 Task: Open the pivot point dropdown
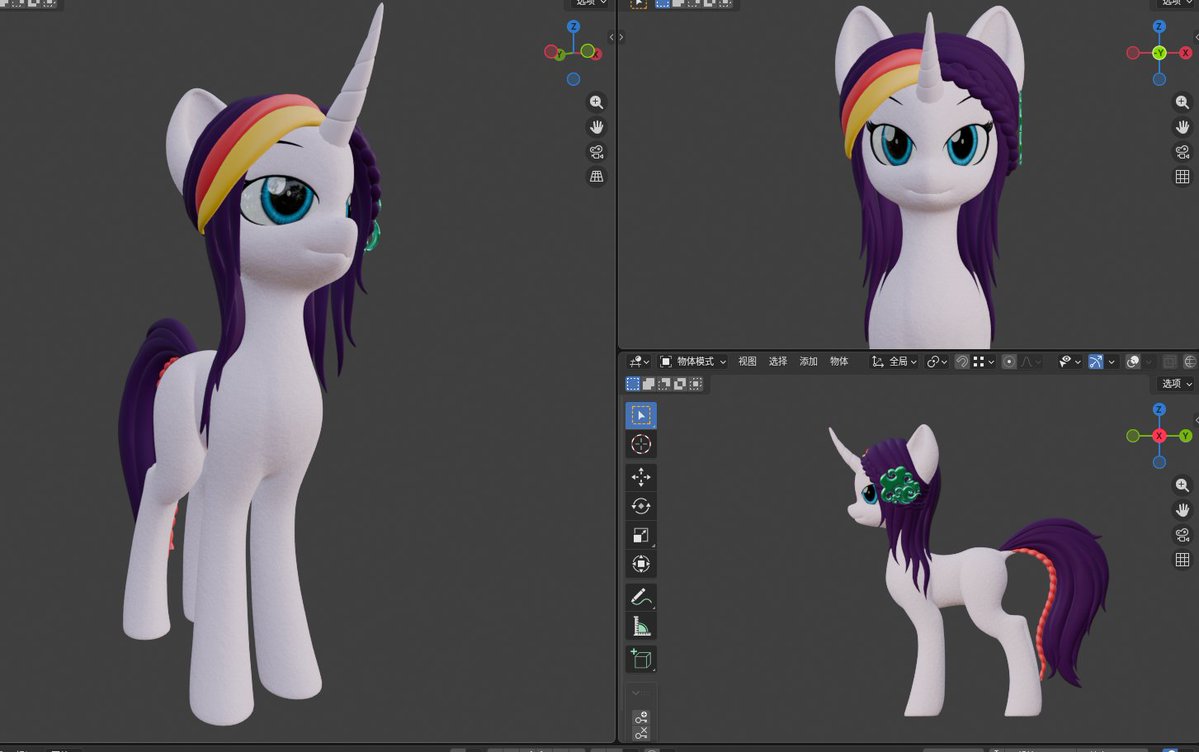coord(937,362)
